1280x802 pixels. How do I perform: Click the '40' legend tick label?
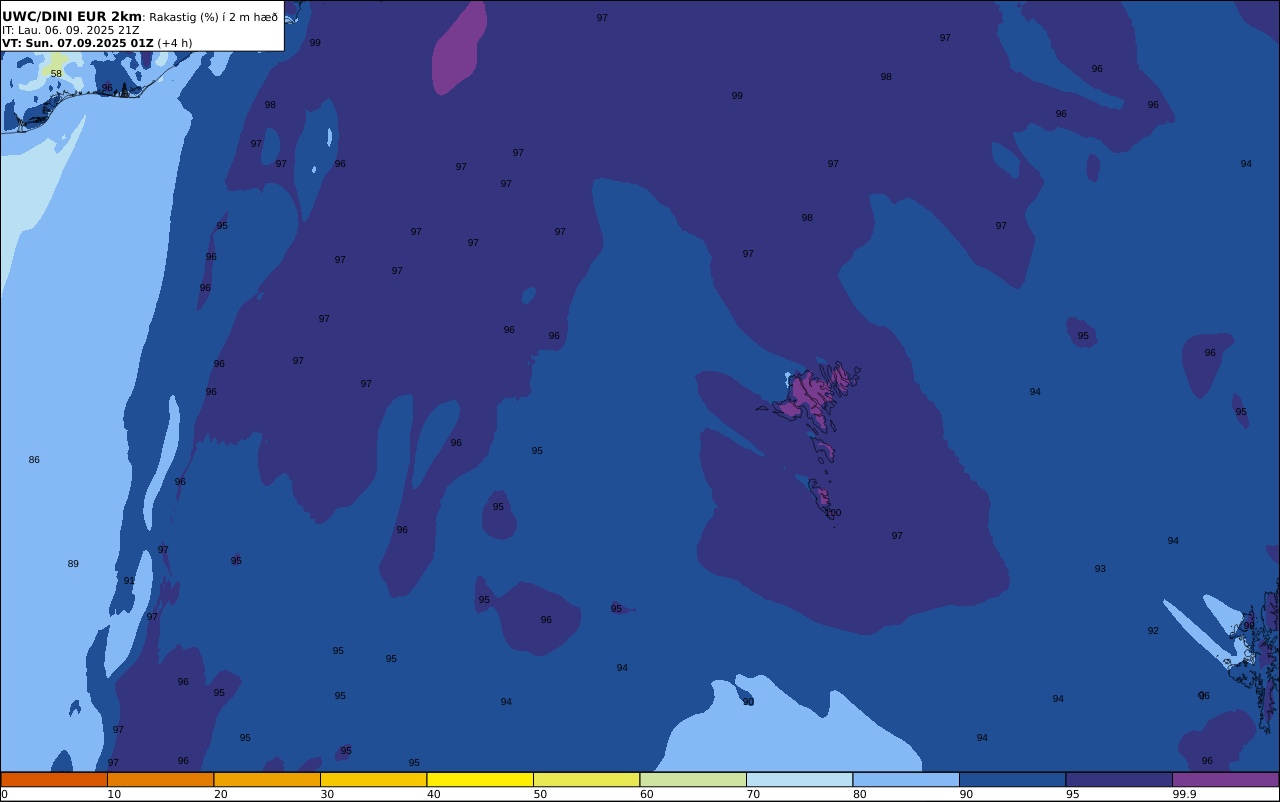click(x=434, y=794)
